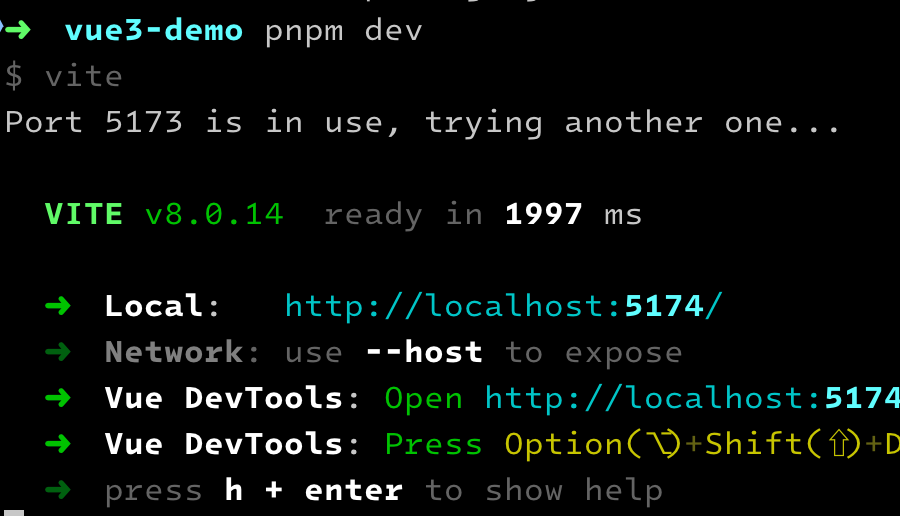Click the 'VITE' label text
Image resolution: width=900 pixels, height=516 pixels.
tap(84, 214)
